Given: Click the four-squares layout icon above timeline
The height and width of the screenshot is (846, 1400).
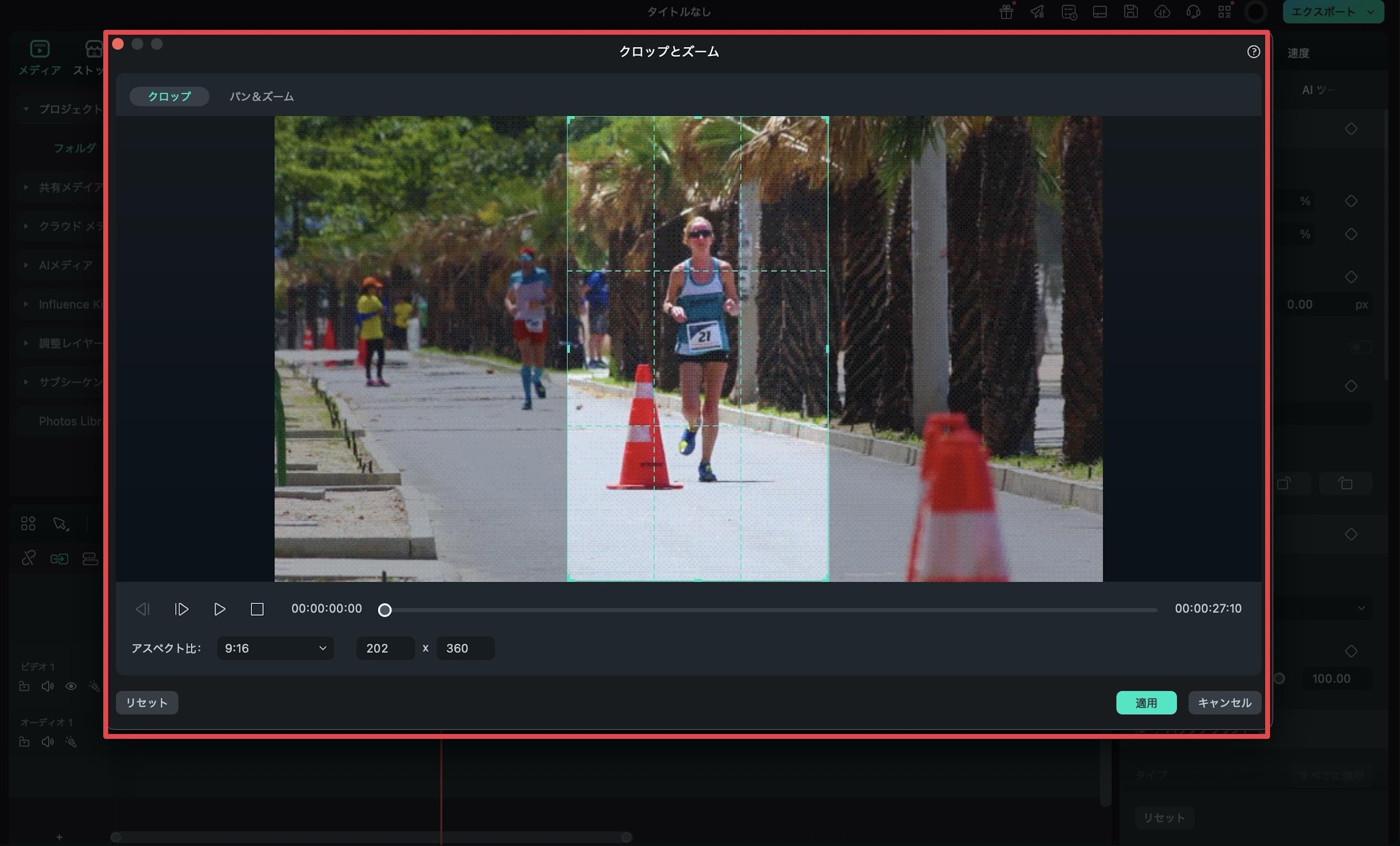Looking at the screenshot, I should coord(28,523).
